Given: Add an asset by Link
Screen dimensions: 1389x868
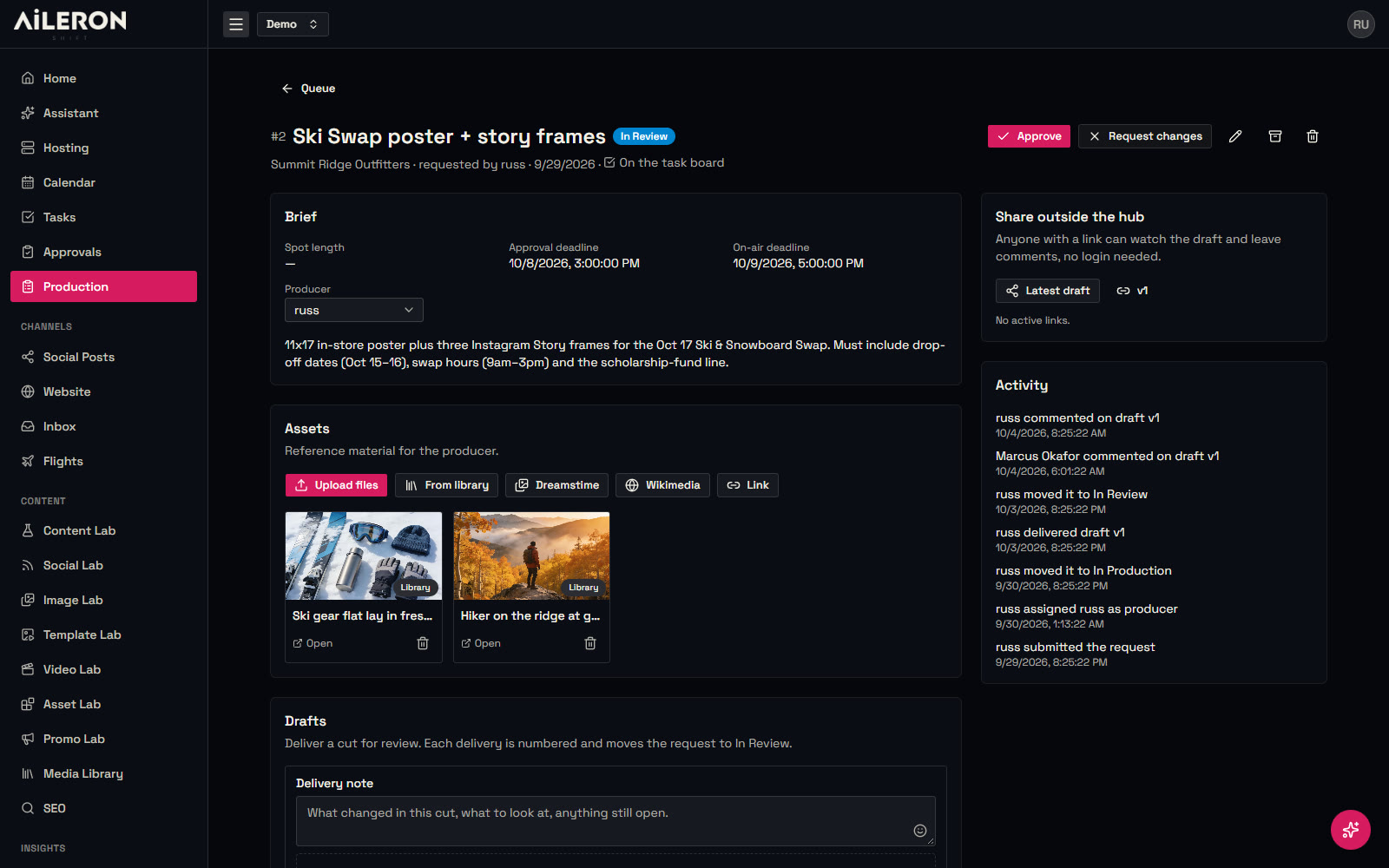Looking at the screenshot, I should [x=747, y=485].
